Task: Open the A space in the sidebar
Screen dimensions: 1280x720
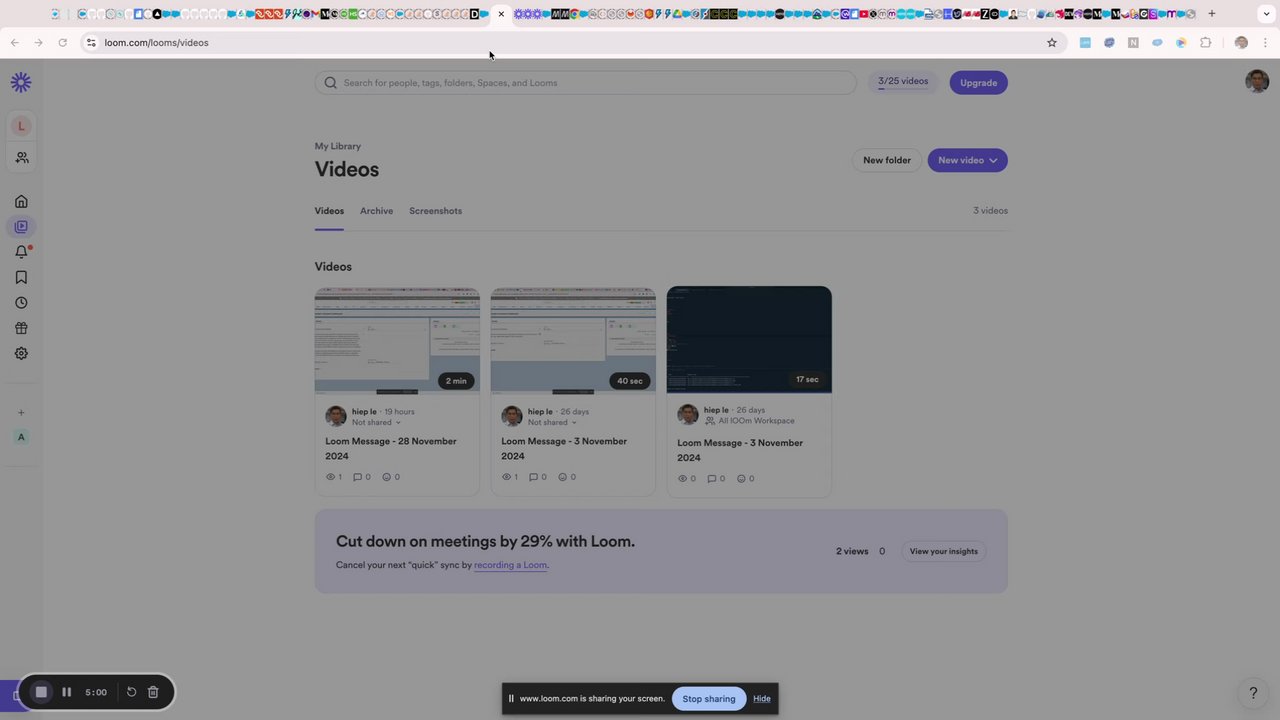Action: pos(21,437)
